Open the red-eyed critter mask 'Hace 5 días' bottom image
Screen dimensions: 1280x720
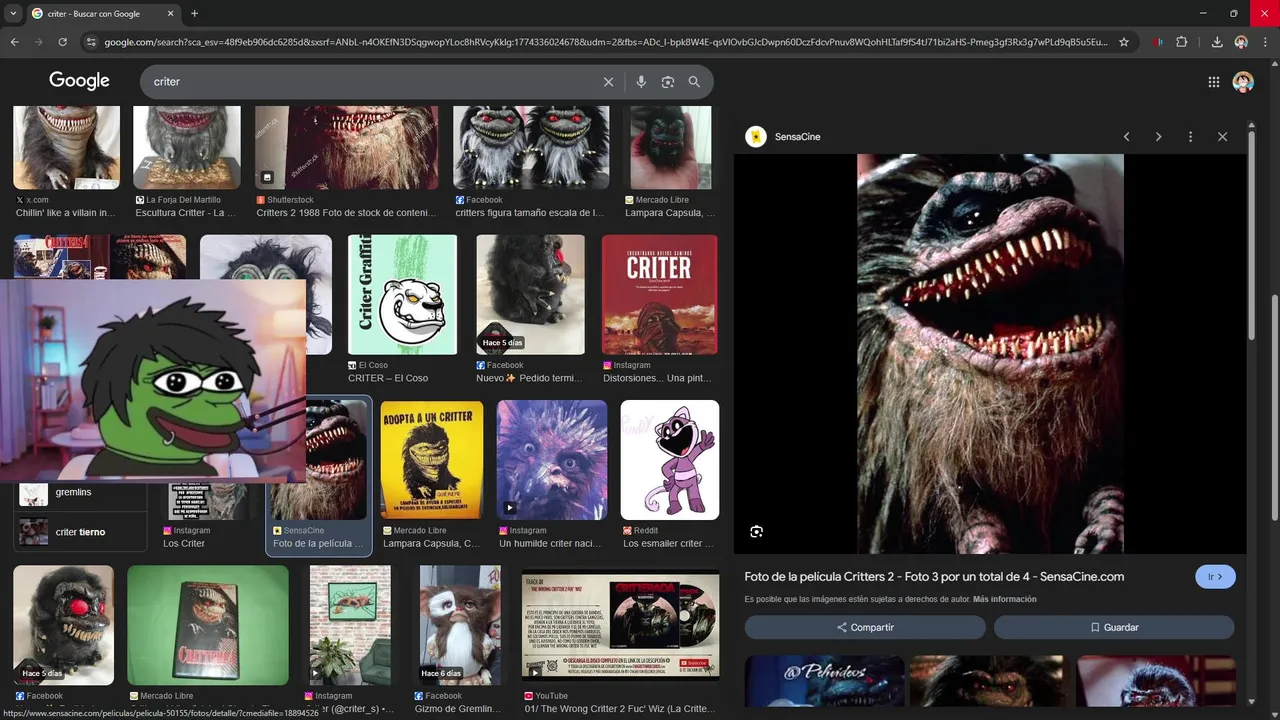click(63, 625)
